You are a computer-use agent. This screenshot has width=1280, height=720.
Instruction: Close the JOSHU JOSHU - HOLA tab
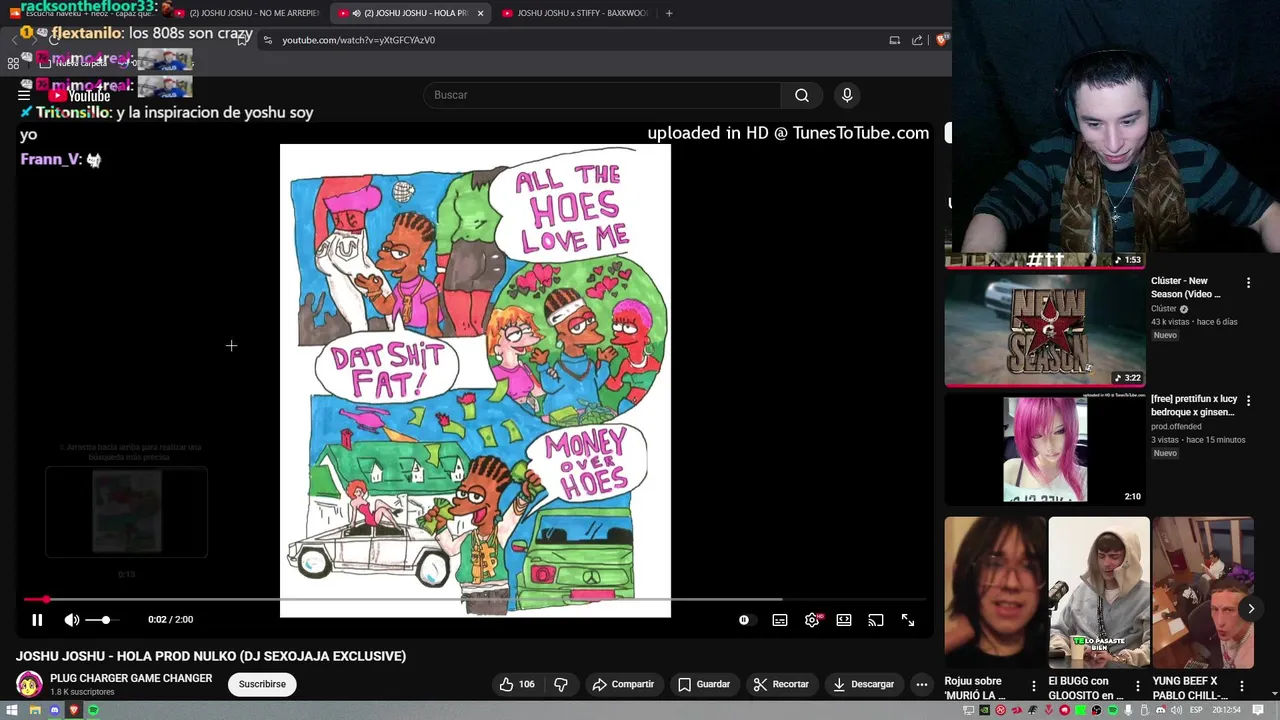click(481, 13)
